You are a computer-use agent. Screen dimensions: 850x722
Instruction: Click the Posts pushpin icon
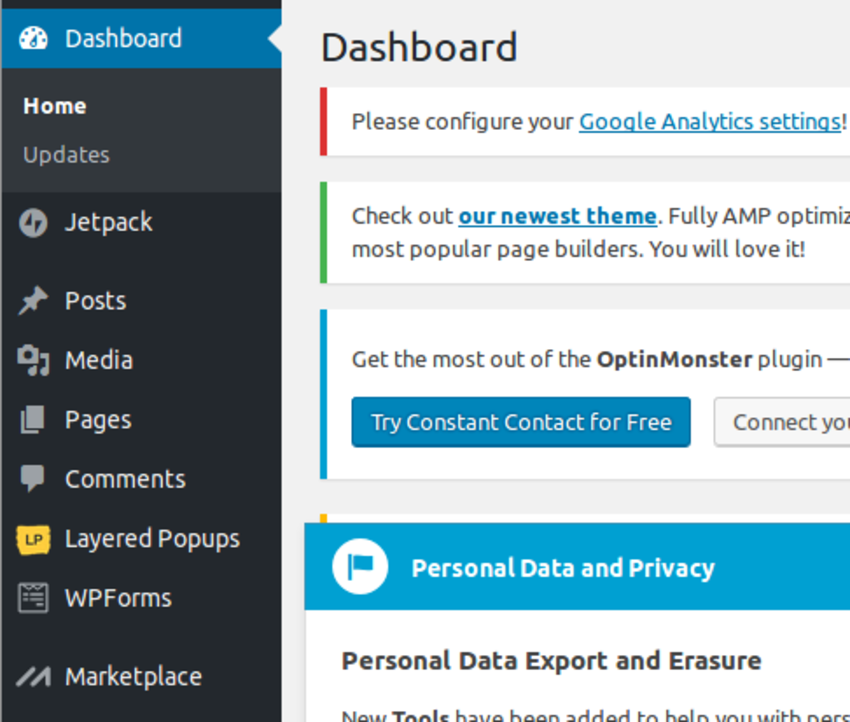click(x=33, y=300)
